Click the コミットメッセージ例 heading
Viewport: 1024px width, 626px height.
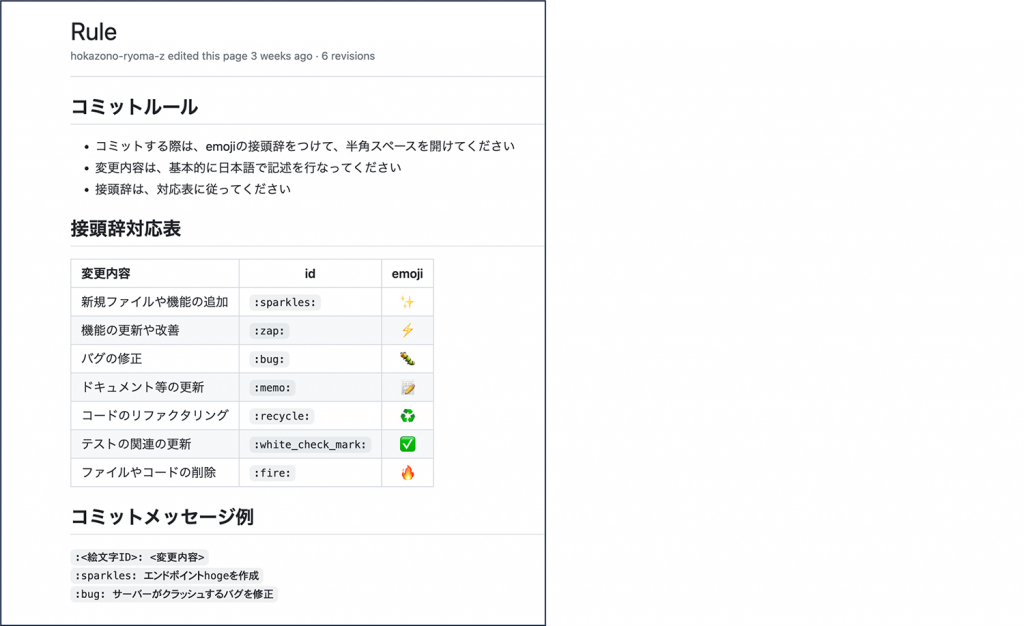point(161,517)
